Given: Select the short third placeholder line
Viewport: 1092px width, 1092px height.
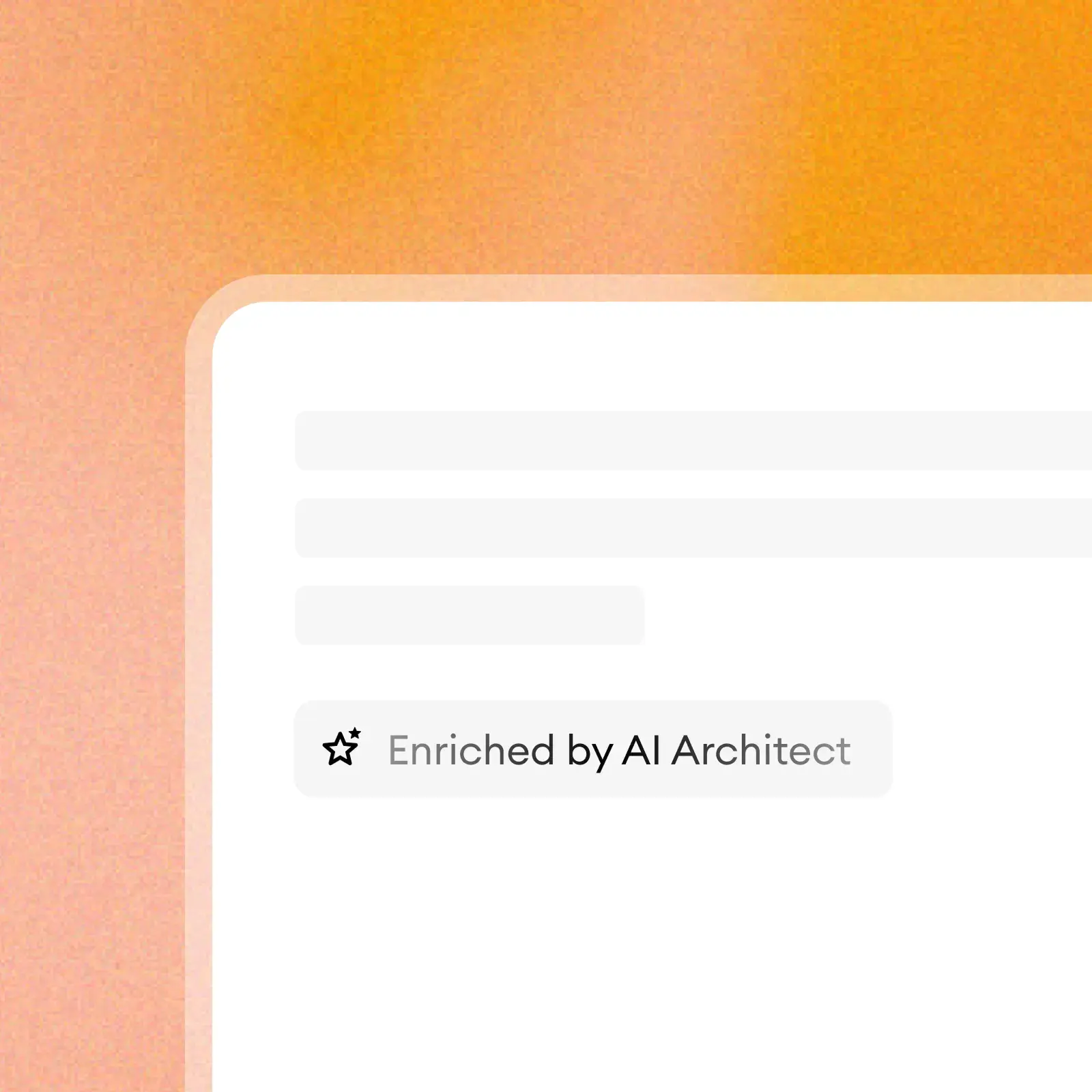Looking at the screenshot, I should point(470,615).
